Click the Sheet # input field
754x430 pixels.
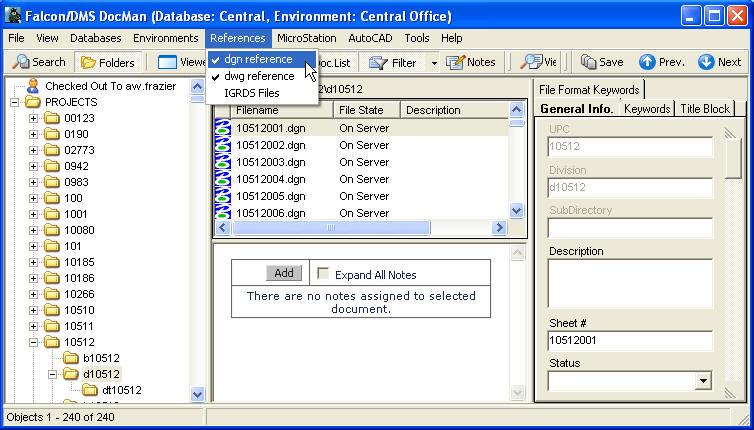coord(630,341)
